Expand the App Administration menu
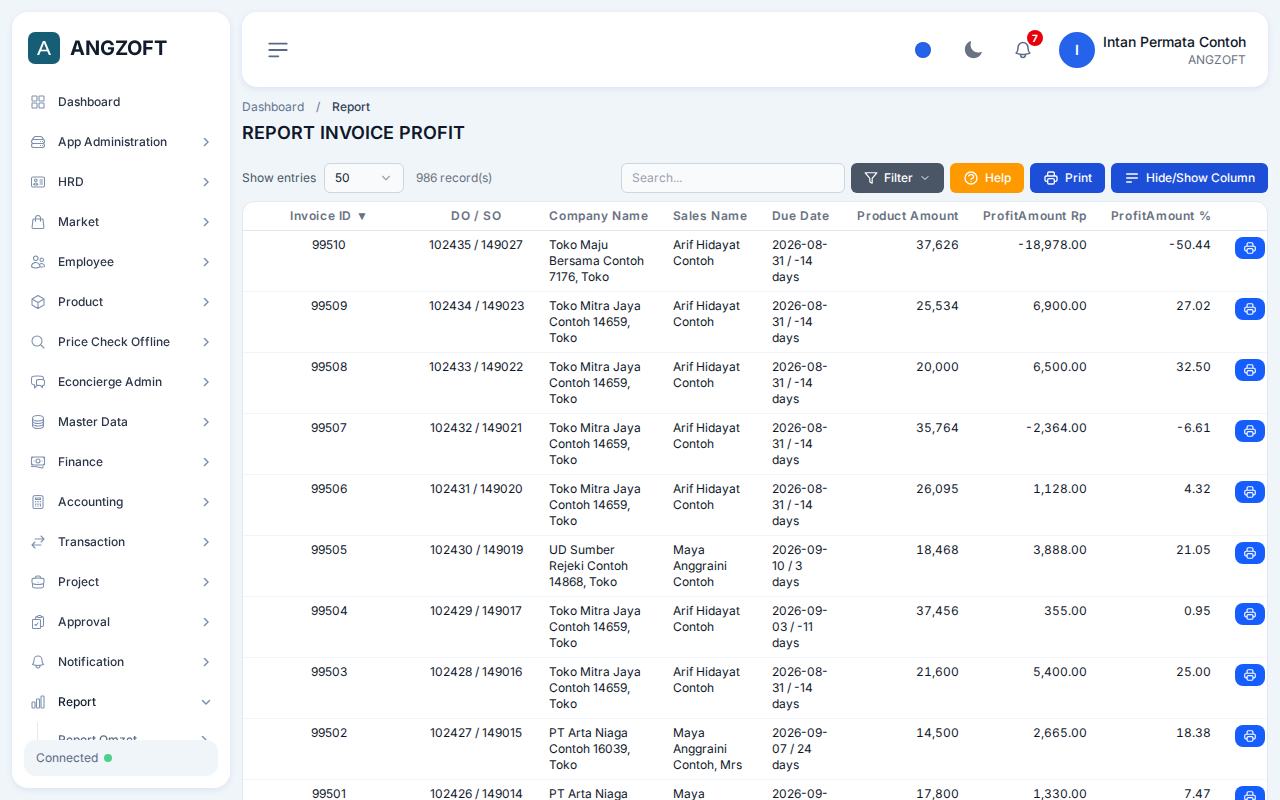The width and height of the screenshot is (1280, 800). 121,142
